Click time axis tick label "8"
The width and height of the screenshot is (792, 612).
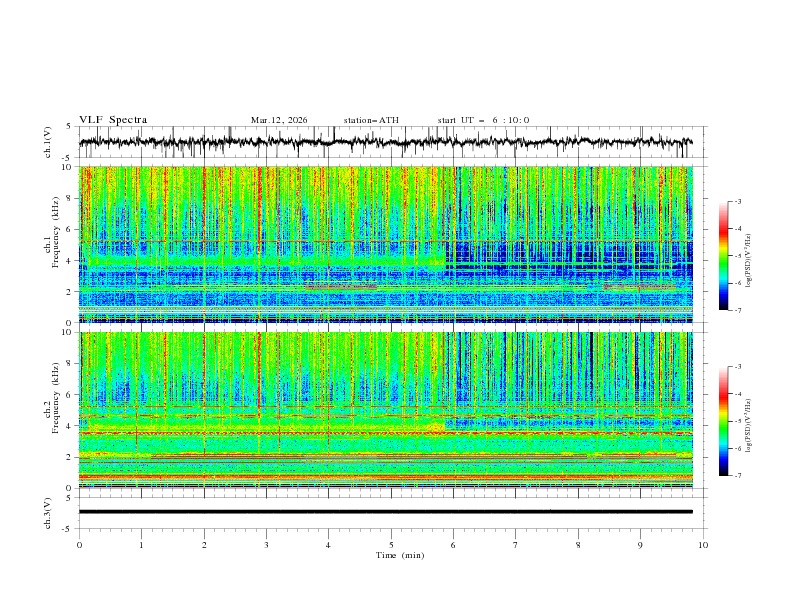tap(578, 545)
